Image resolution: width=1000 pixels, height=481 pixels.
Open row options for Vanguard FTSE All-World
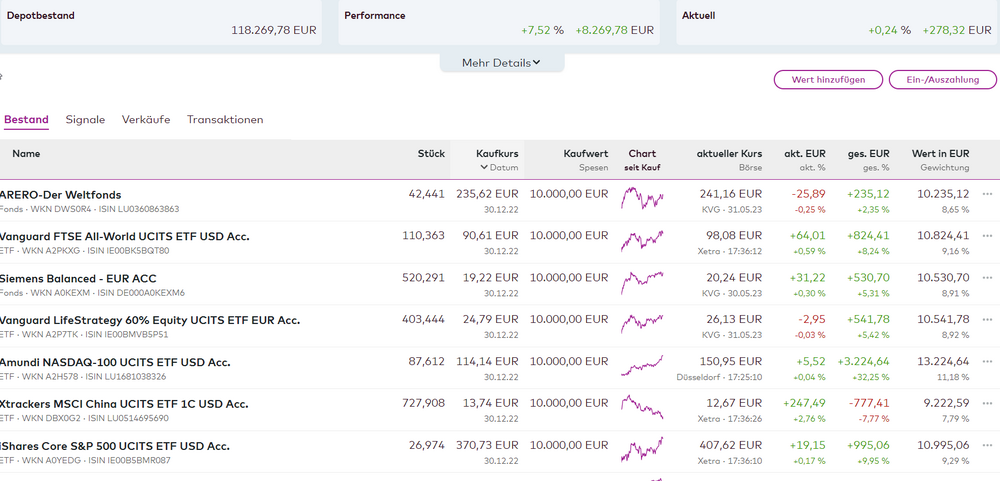[987, 236]
